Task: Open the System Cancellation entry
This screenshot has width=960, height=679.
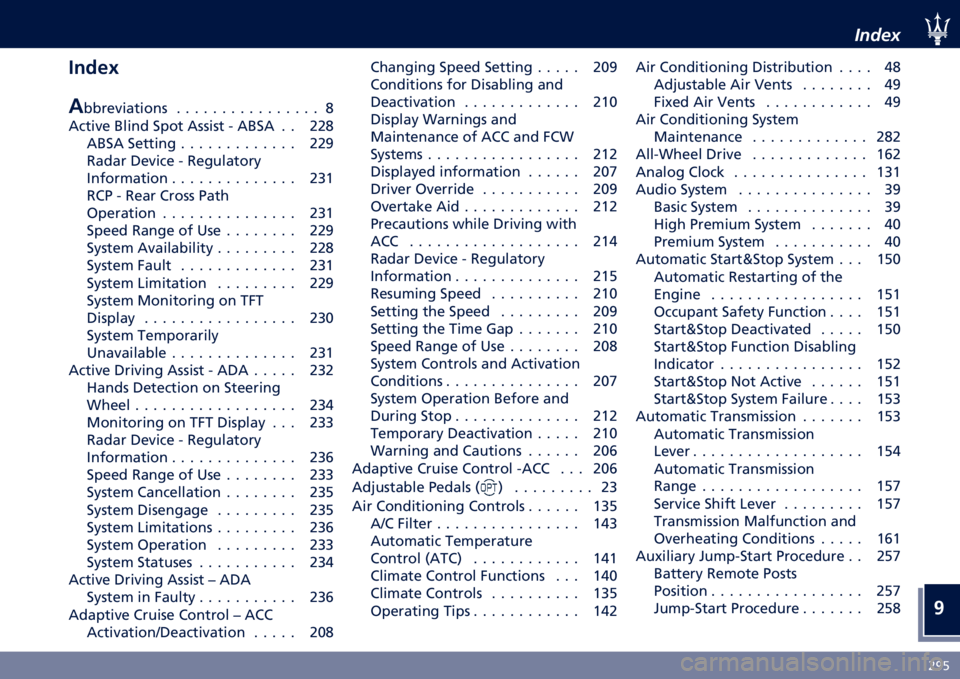Action: (x=210, y=492)
